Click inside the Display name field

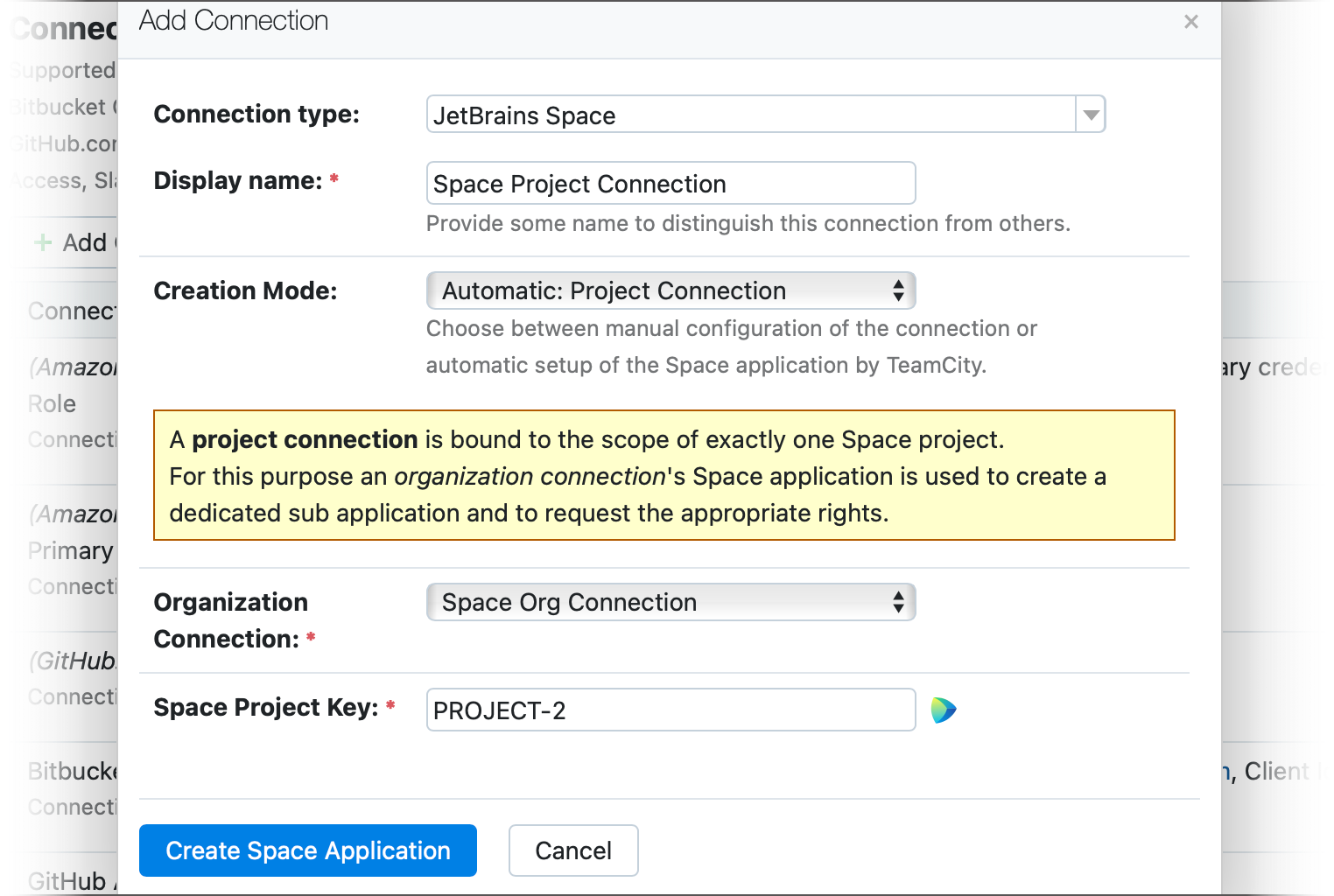tap(671, 183)
